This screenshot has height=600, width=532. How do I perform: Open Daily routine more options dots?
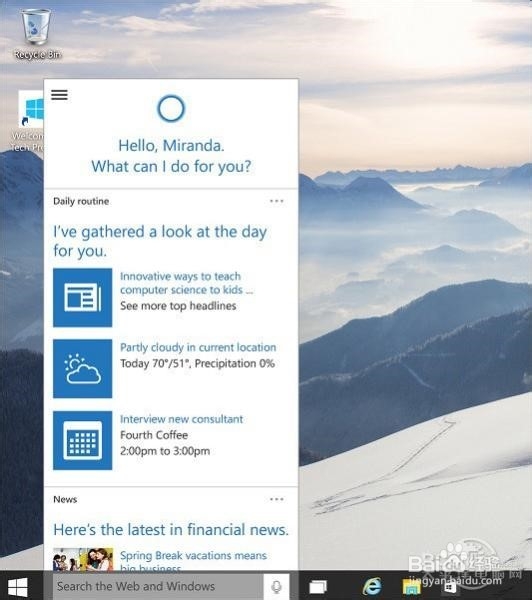tap(277, 201)
